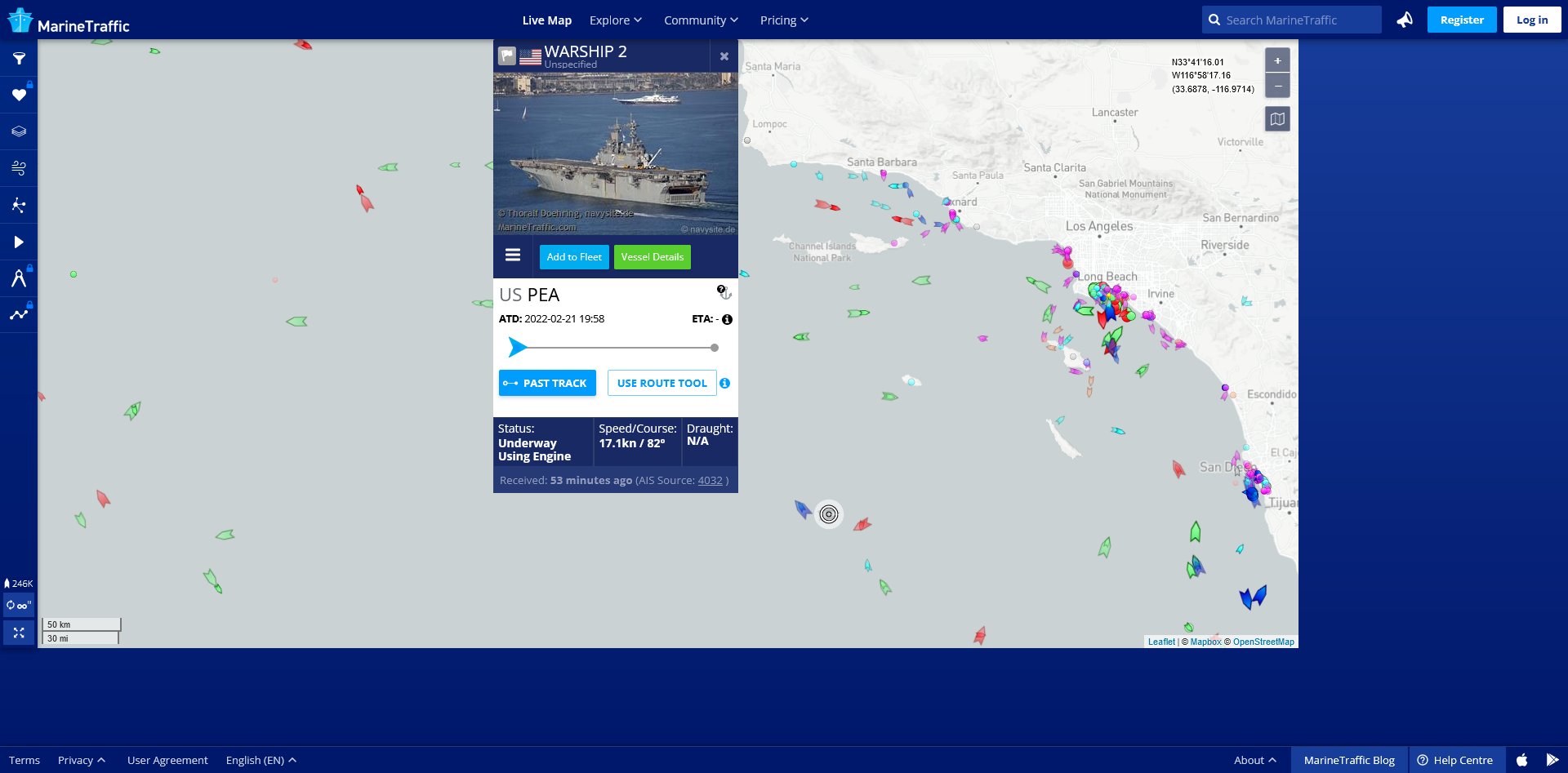Viewport: 1568px width, 773px height.
Task: Click the MarineTraffic logo
Action: (69, 20)
